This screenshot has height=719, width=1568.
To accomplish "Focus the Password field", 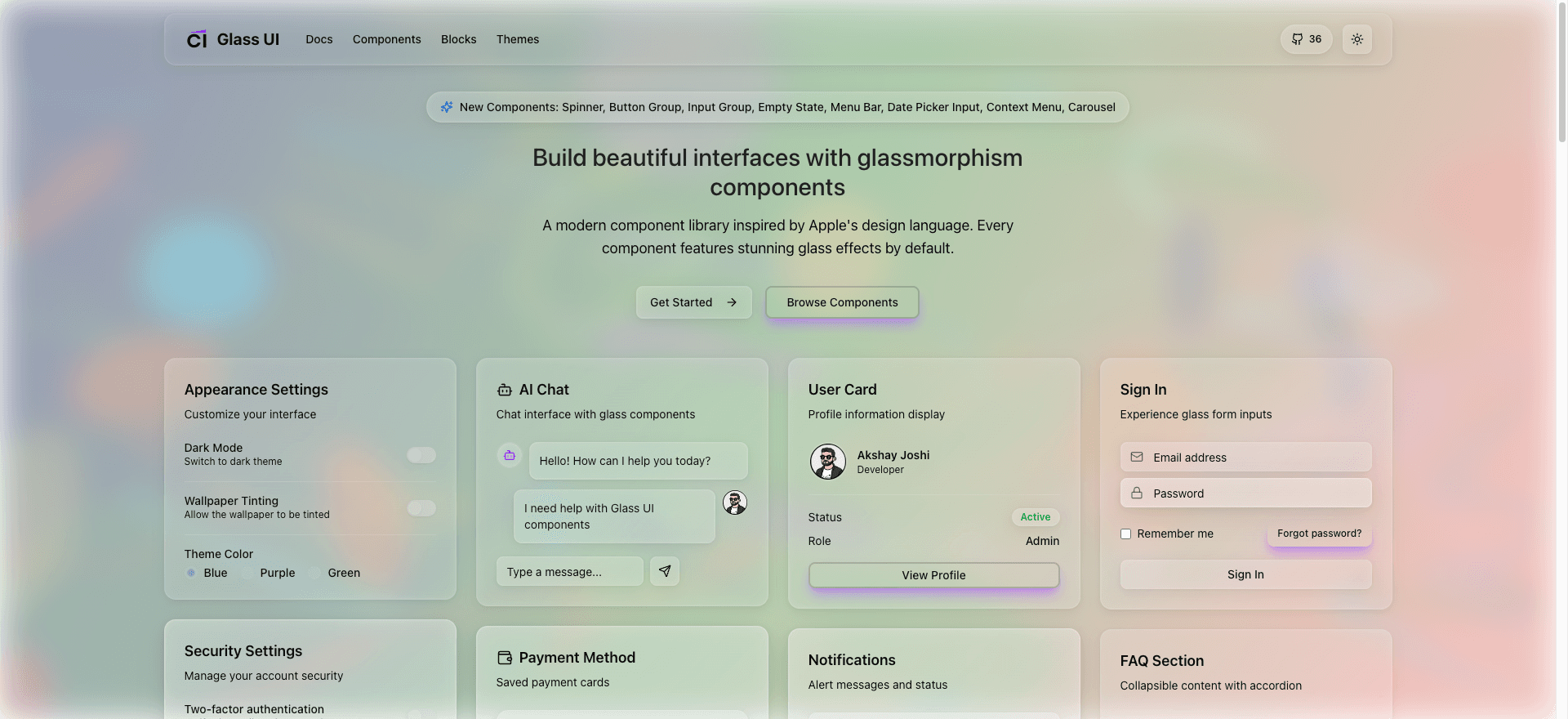I will click(1246, 493).
